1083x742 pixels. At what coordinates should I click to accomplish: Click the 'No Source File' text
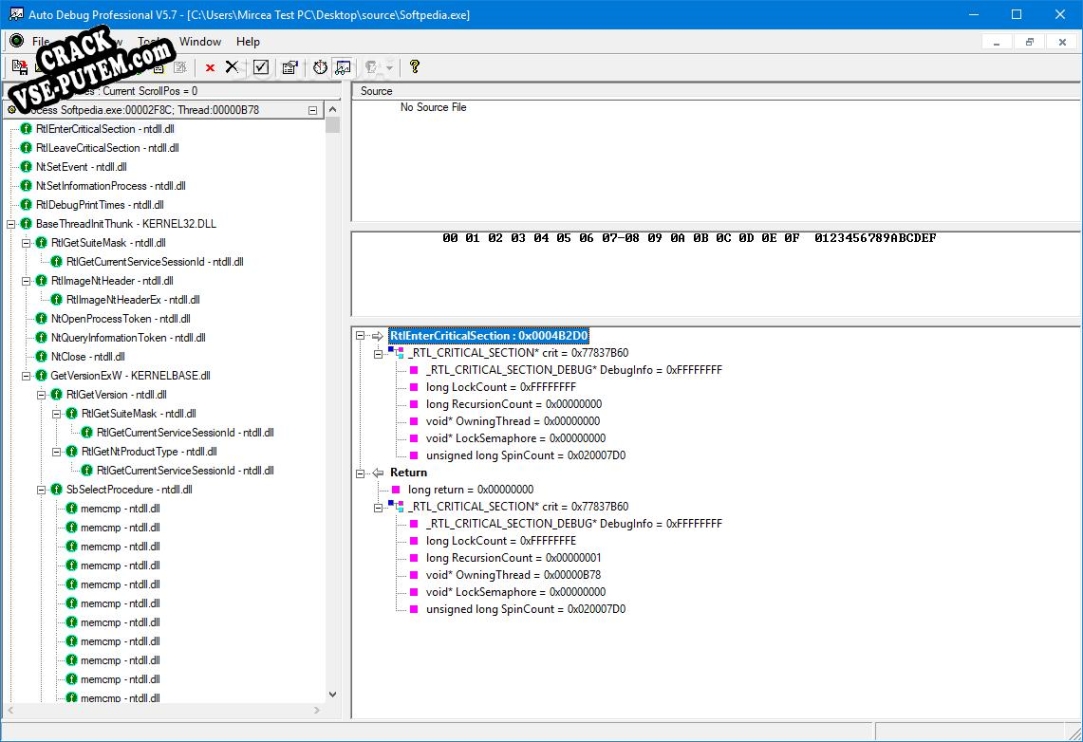coord(433,107)
